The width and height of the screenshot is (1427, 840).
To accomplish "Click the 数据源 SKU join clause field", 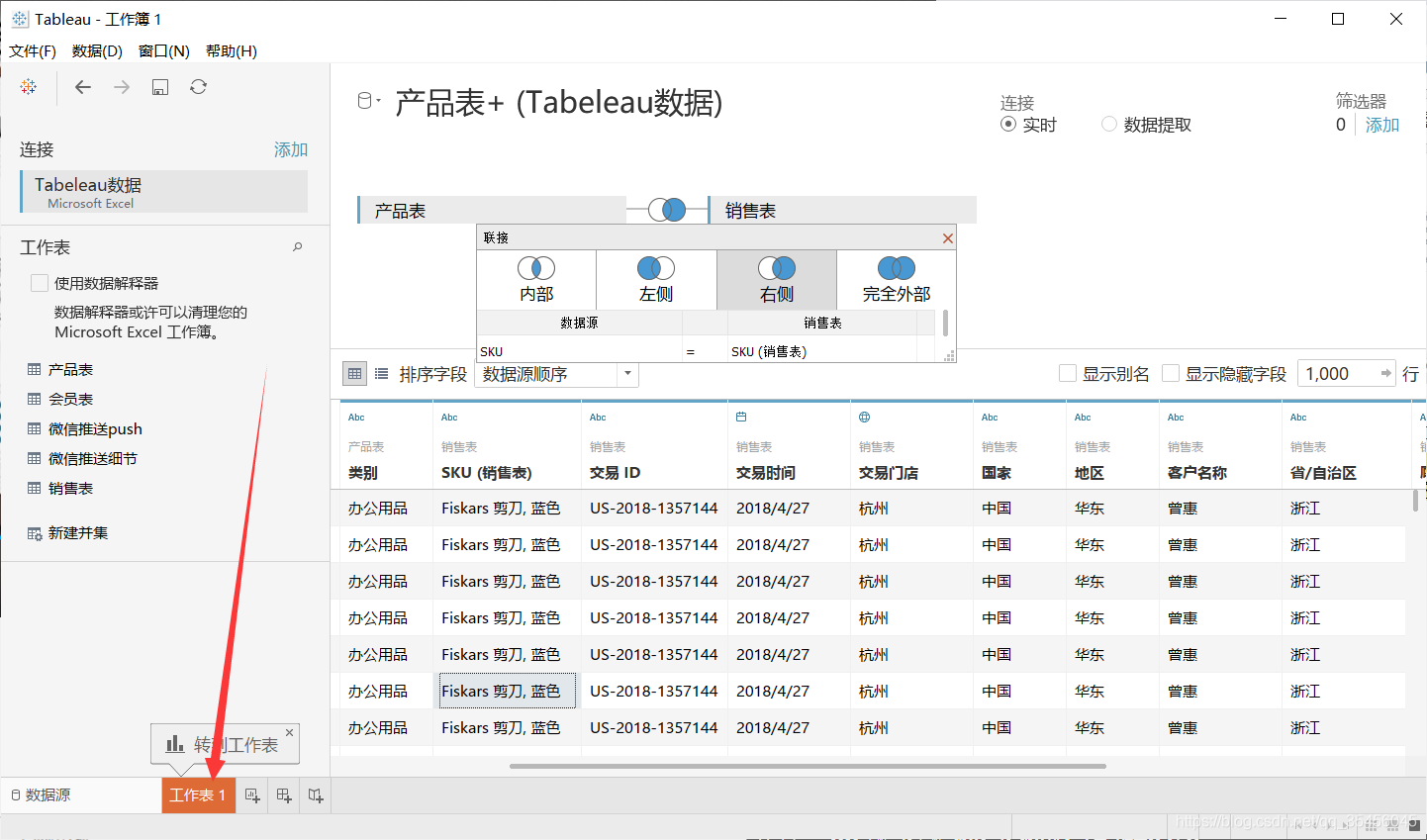I will pyautogui.click(x=579, y=351).
